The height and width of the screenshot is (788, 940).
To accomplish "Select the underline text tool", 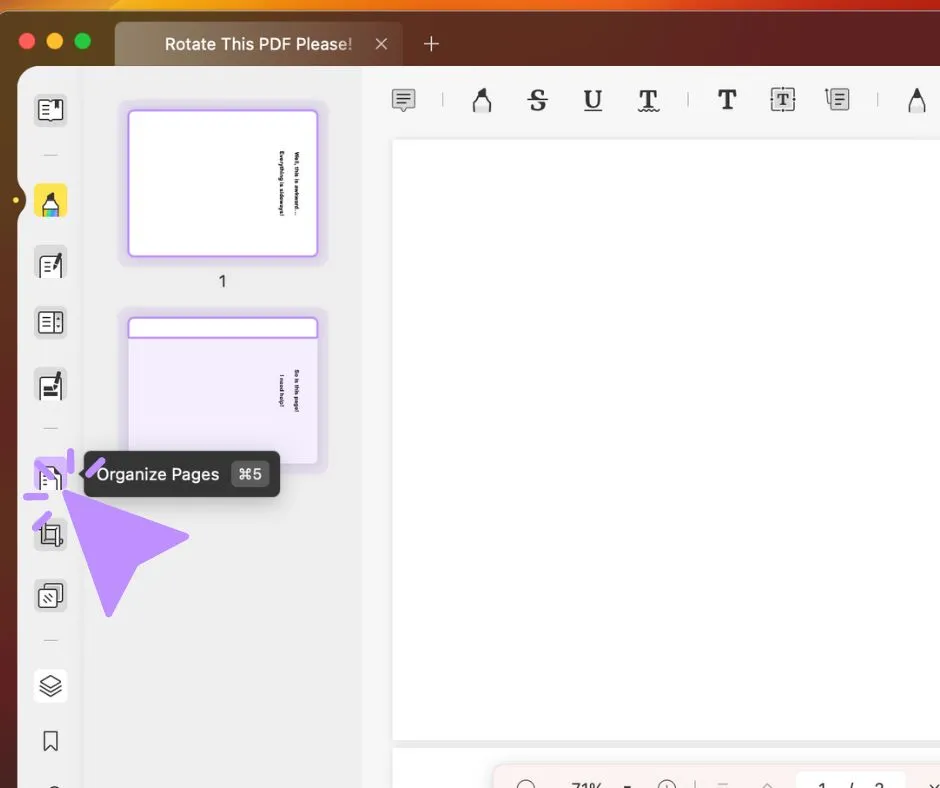I will (592, 100).
